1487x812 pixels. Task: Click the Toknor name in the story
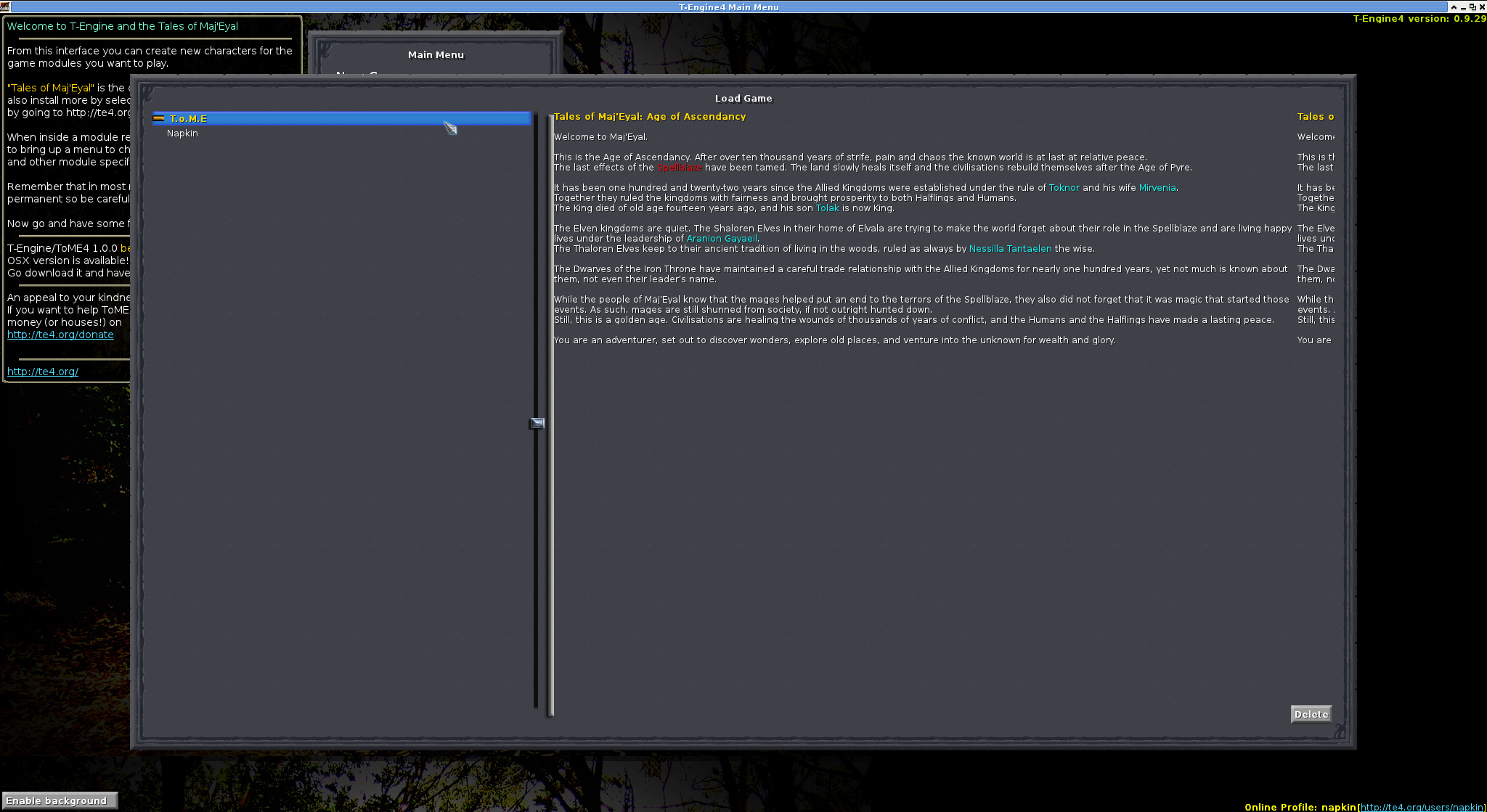(x=1064, y=188)
